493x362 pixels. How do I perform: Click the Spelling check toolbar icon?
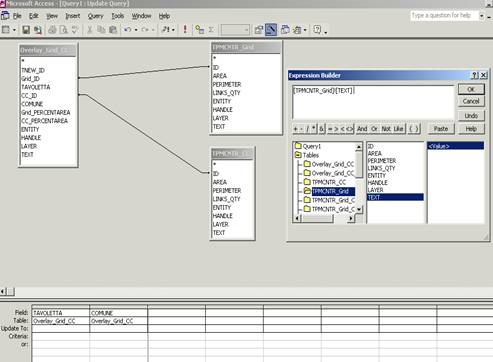tap(75, 30)
